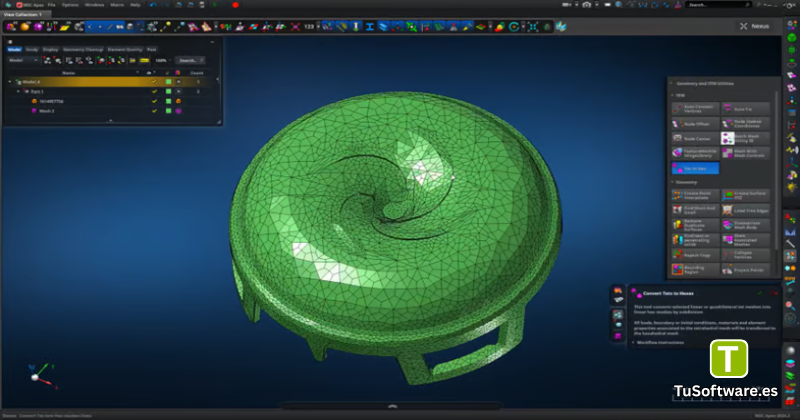
Task: Click the undo arrow icon
Action: tap(153, 5)
